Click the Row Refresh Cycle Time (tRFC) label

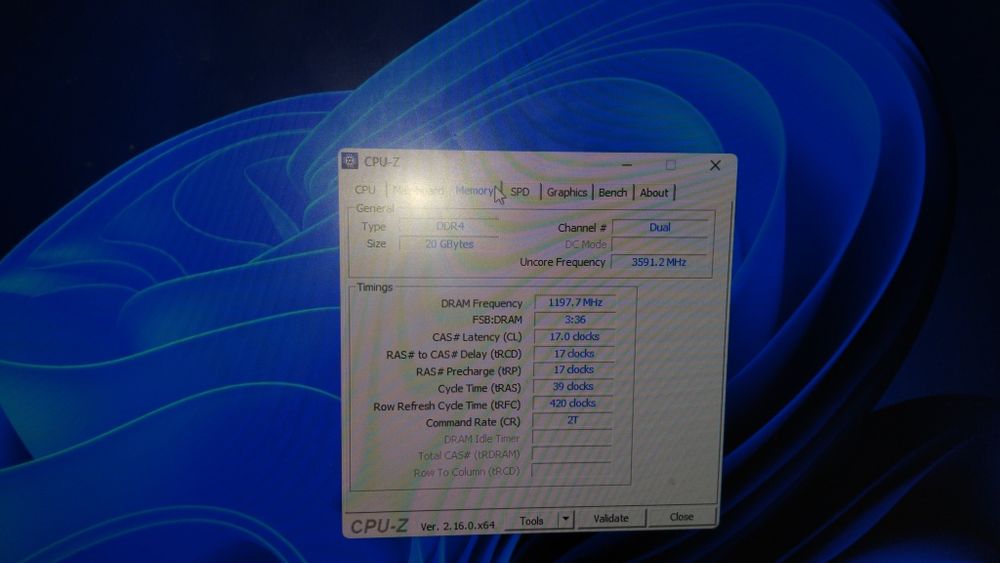click(447, 406)
